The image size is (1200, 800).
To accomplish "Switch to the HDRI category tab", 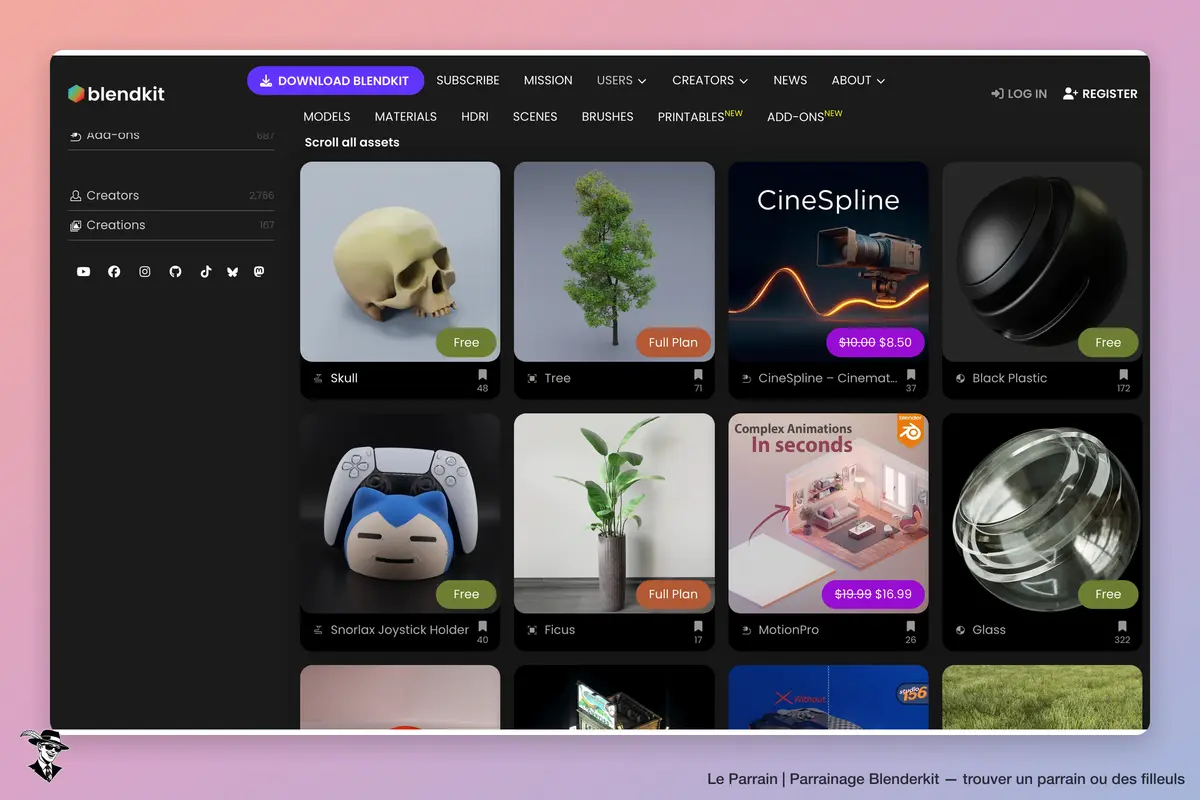I will click(x=475, y=116).
